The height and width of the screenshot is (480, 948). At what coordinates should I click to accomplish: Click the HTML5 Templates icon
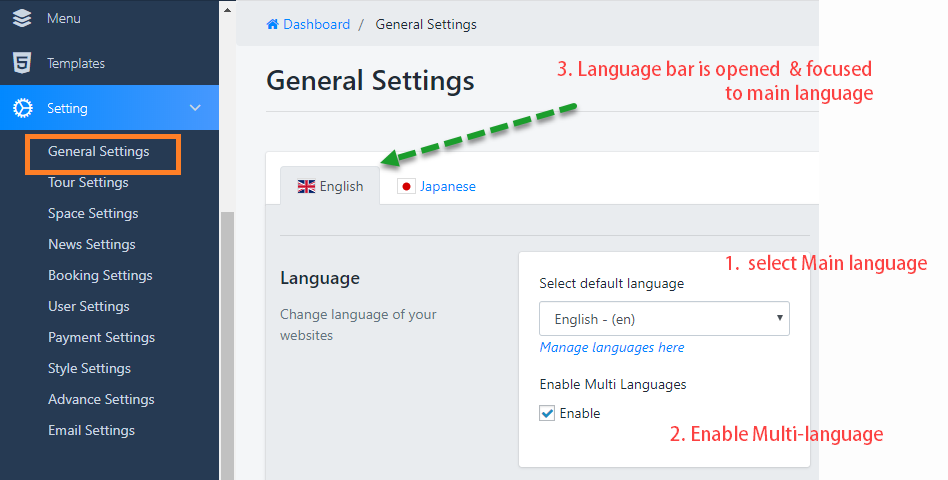coord(22,63)
